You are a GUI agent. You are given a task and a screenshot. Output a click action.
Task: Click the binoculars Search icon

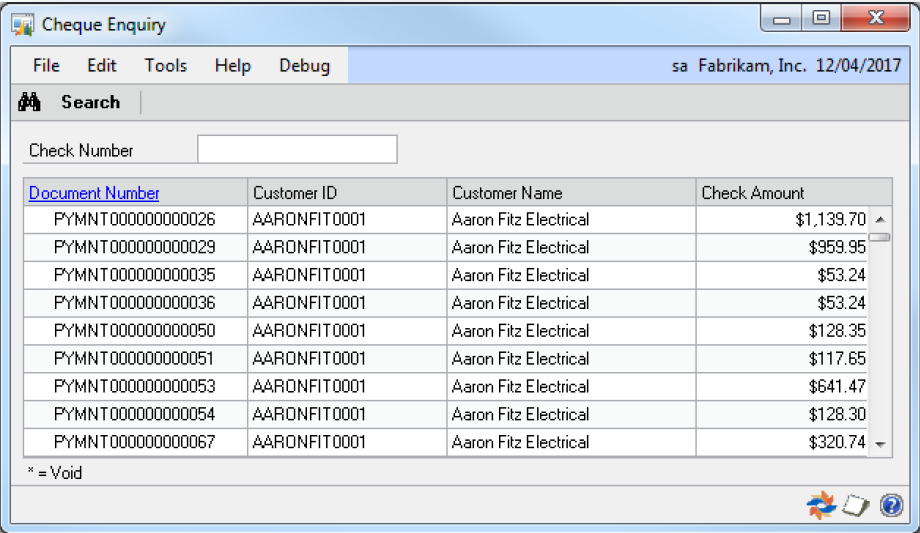pyautogui.click(x=29, y=102)
